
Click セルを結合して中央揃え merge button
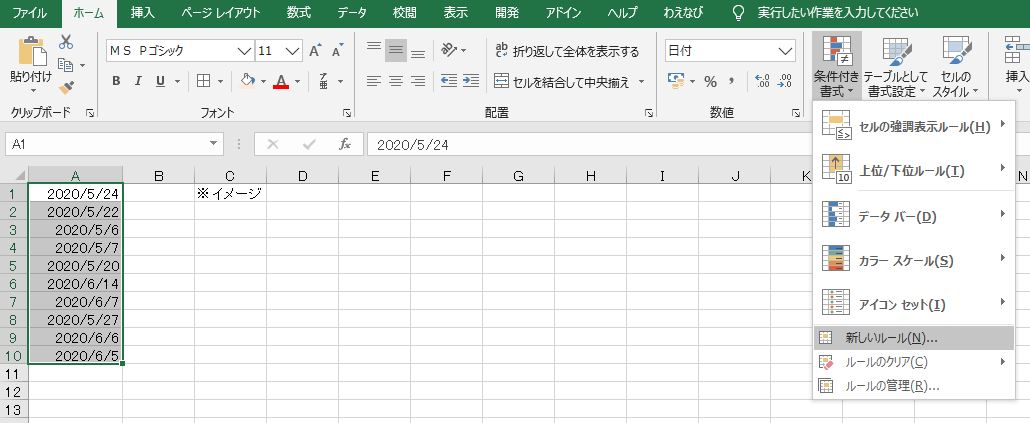pyautogui.click(x=562, y=81)
